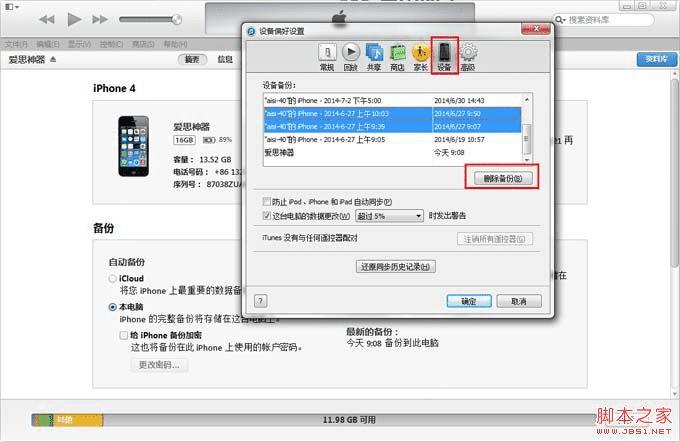Select backup dated 2014-7-2 下午5:00
Viewport: 680px width, 442px height.
pyautogui.click(x=392, y=101)
